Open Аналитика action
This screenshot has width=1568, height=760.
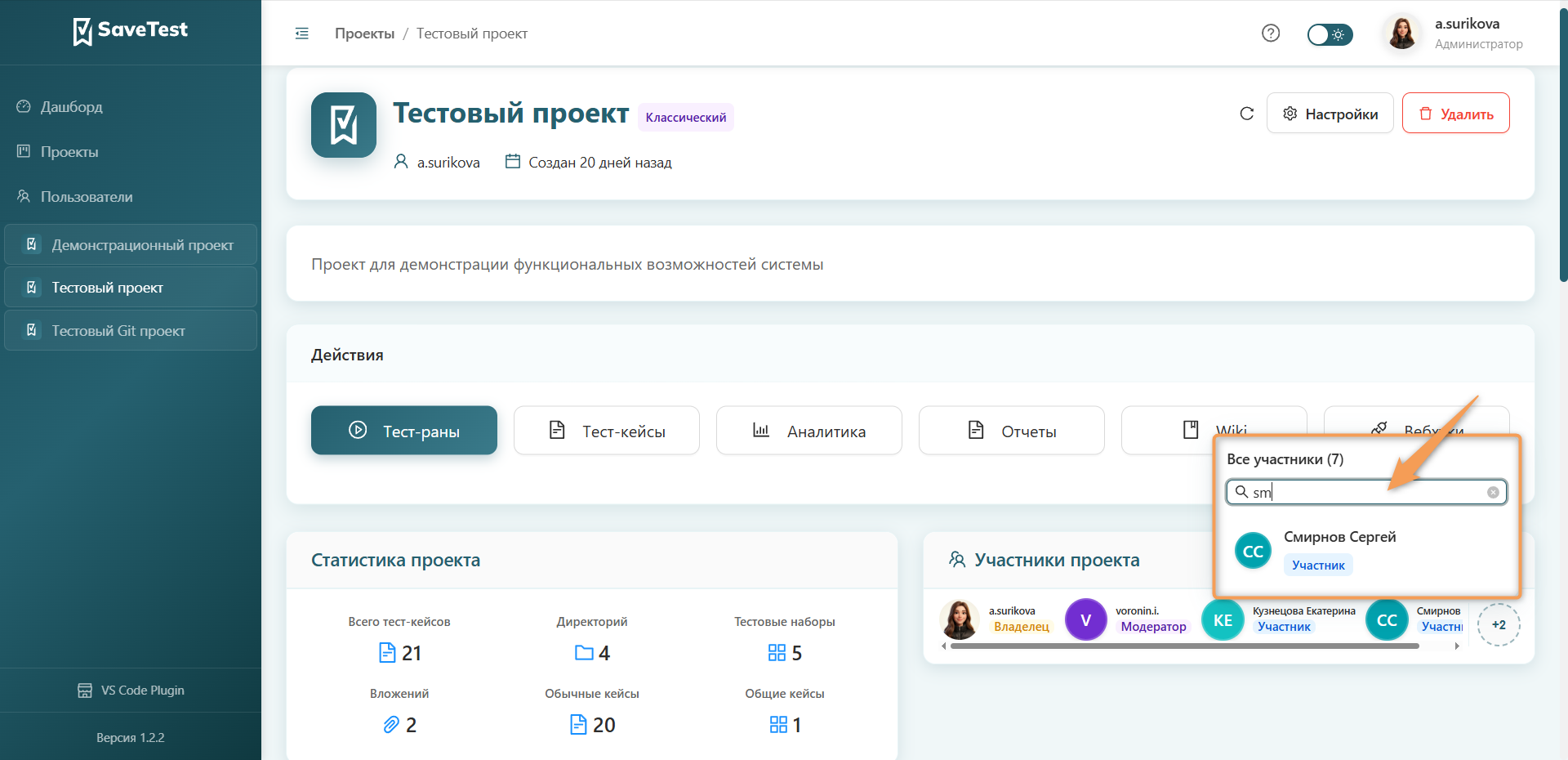point(809,431)
